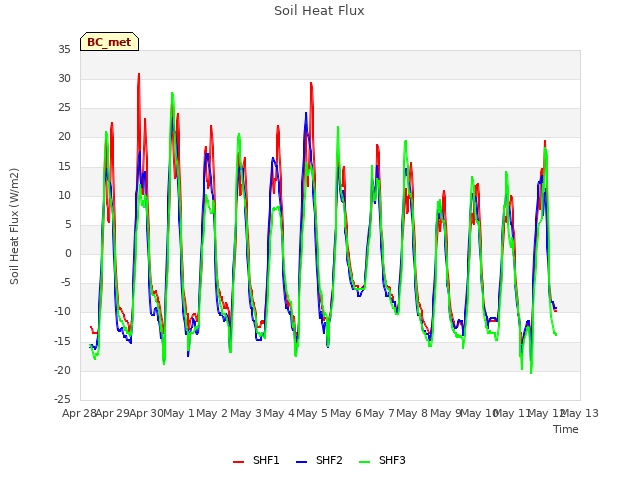
Task: Click the -20 y-axis tick label
Action: pyautogui.click(x=63, y=370)
